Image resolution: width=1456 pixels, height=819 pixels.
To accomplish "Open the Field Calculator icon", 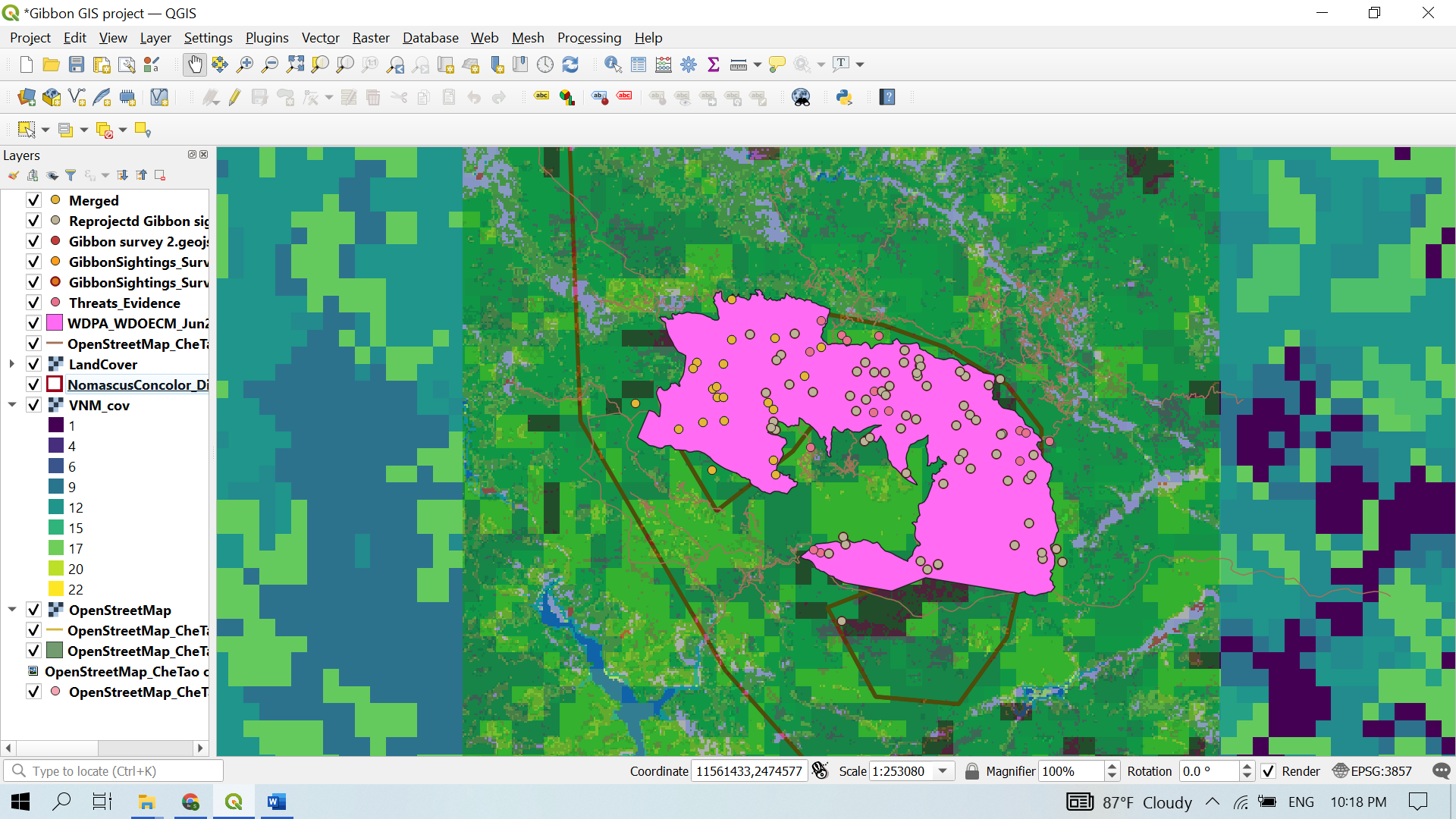I will (664, 64).
